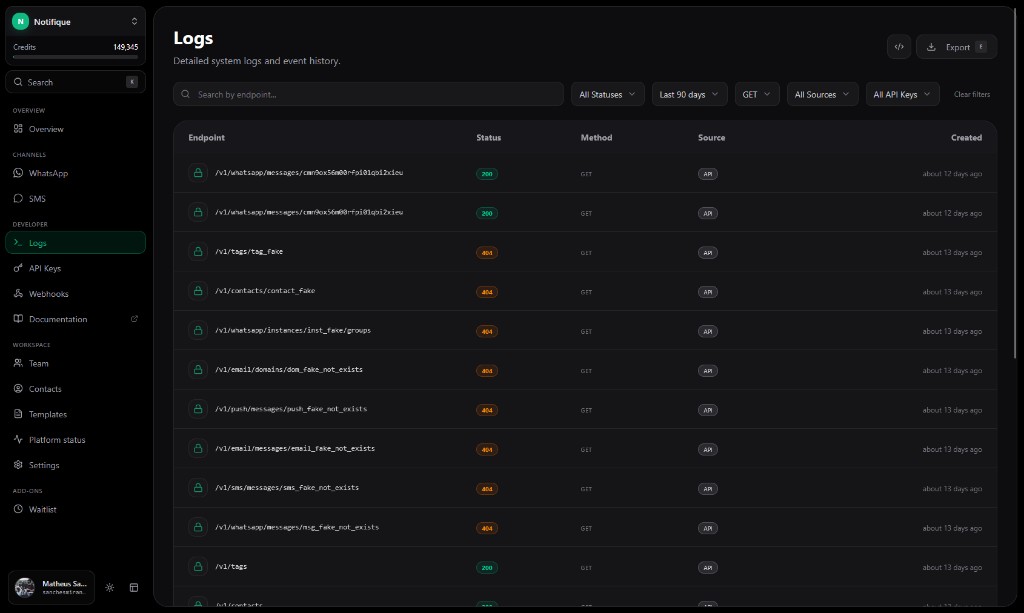1024x613 pixels.
Task: Toggle light theme with sun icon
Action: [110, 587]
